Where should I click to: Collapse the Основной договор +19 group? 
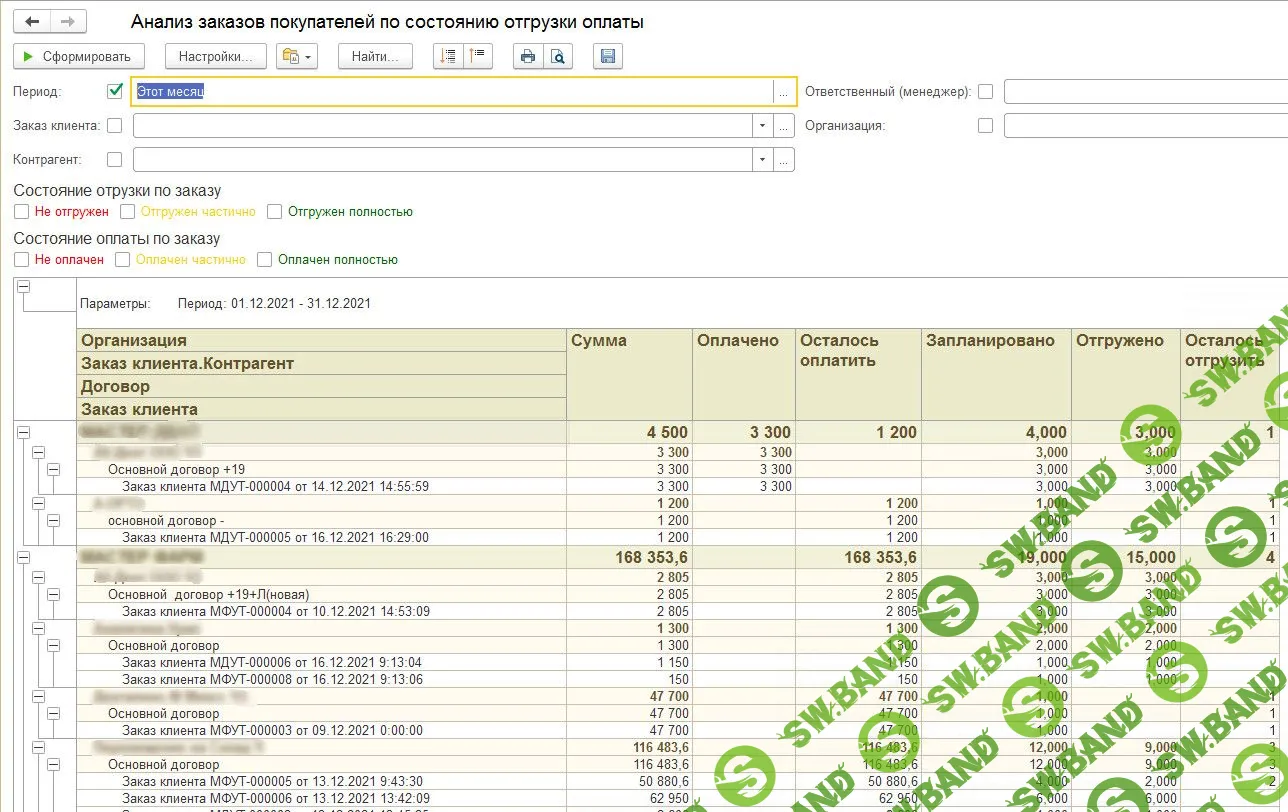(x=54, y=469)
